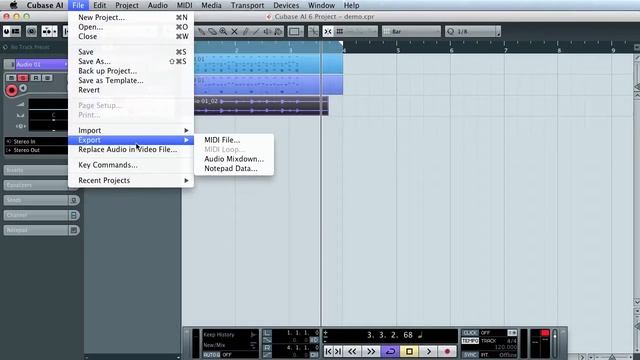
Task: Select the Zoom magnifier tool
Action: point(223,31)
